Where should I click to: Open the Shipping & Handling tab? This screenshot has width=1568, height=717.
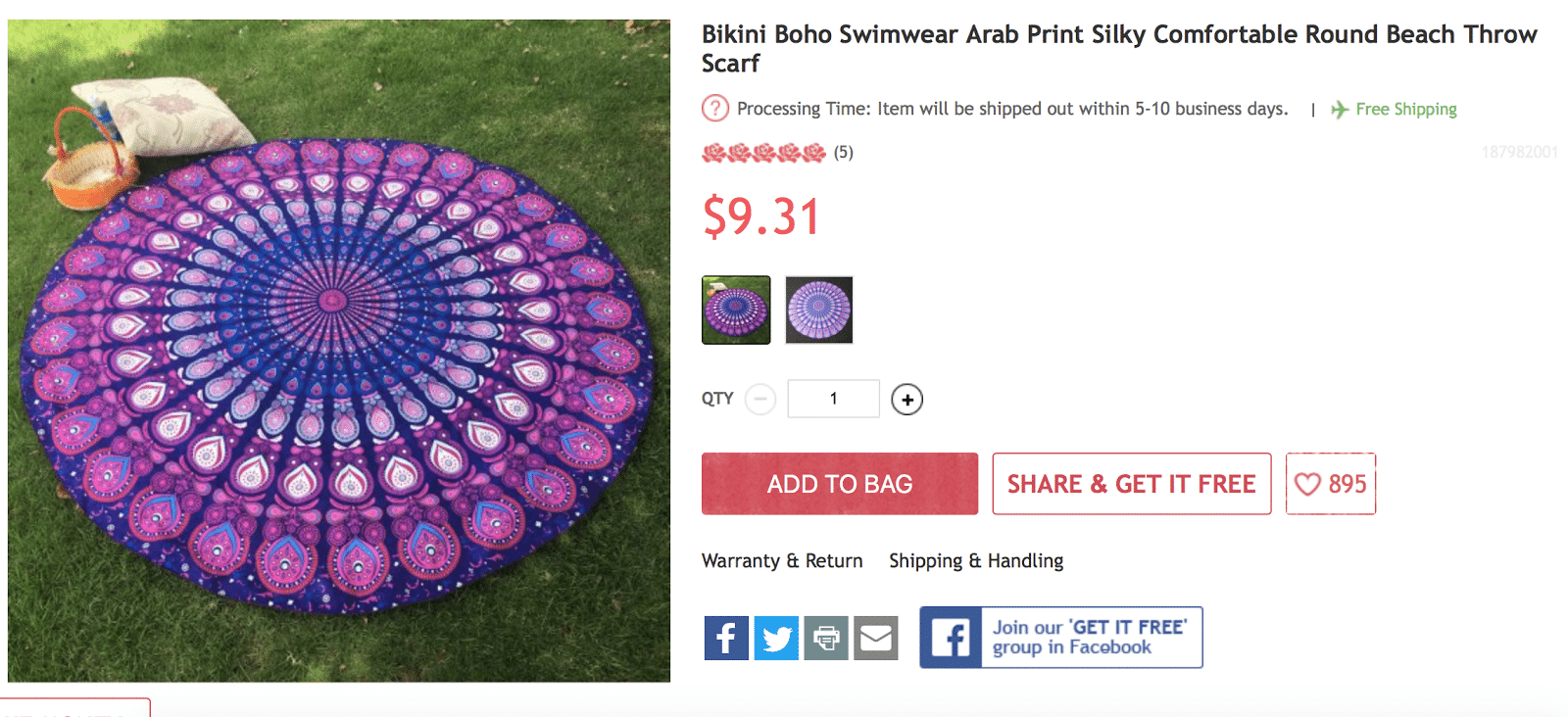pyautogui.click(x=976, y=561)
